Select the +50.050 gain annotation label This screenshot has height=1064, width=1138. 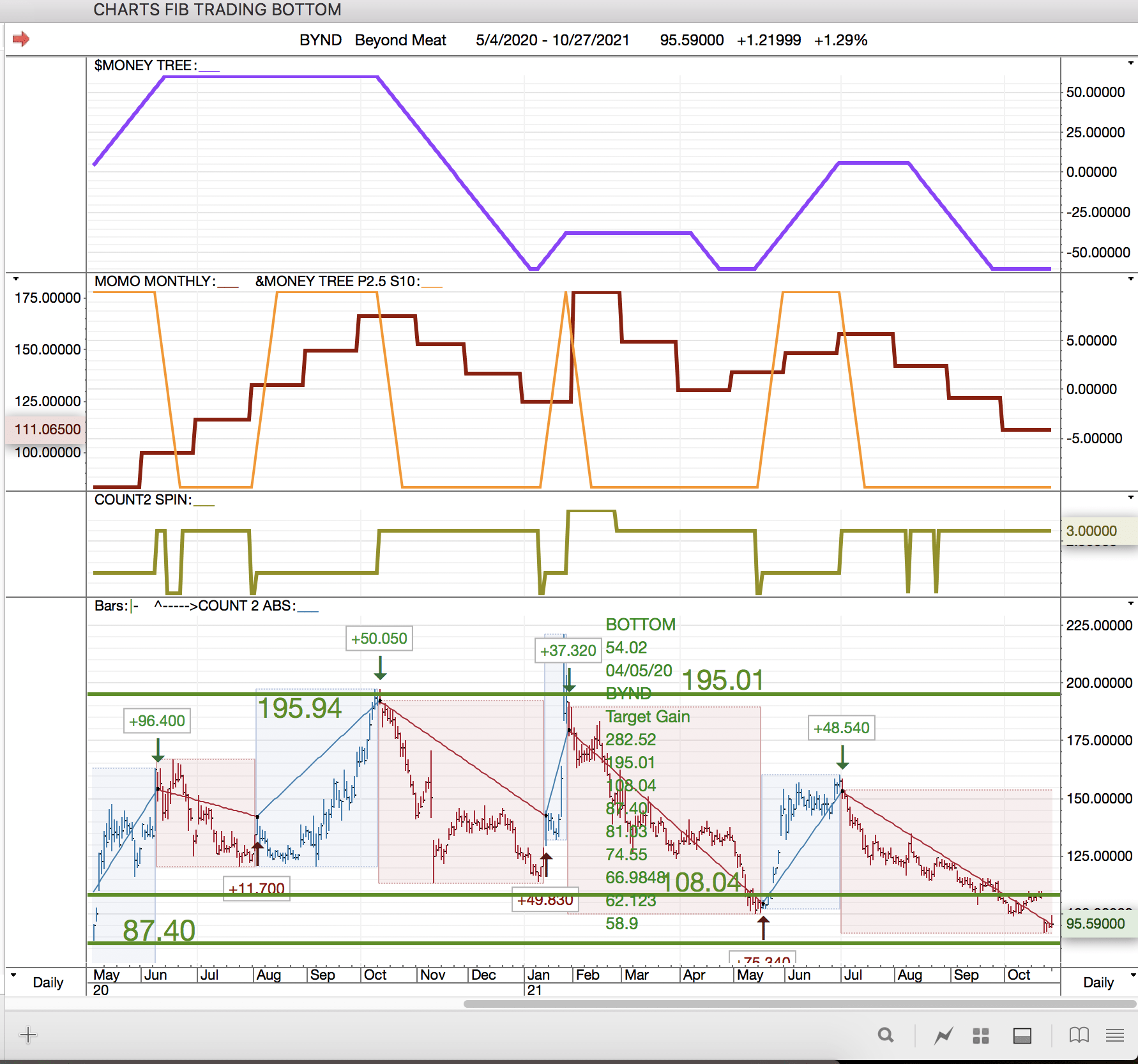tap(379, 639)
